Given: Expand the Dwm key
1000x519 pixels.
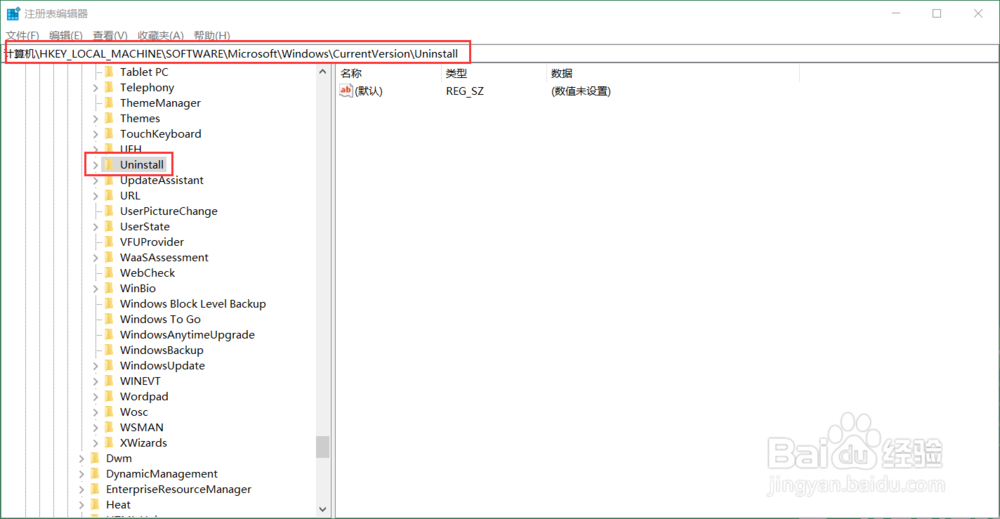Looking at the screenshot, I should [82, 458].
